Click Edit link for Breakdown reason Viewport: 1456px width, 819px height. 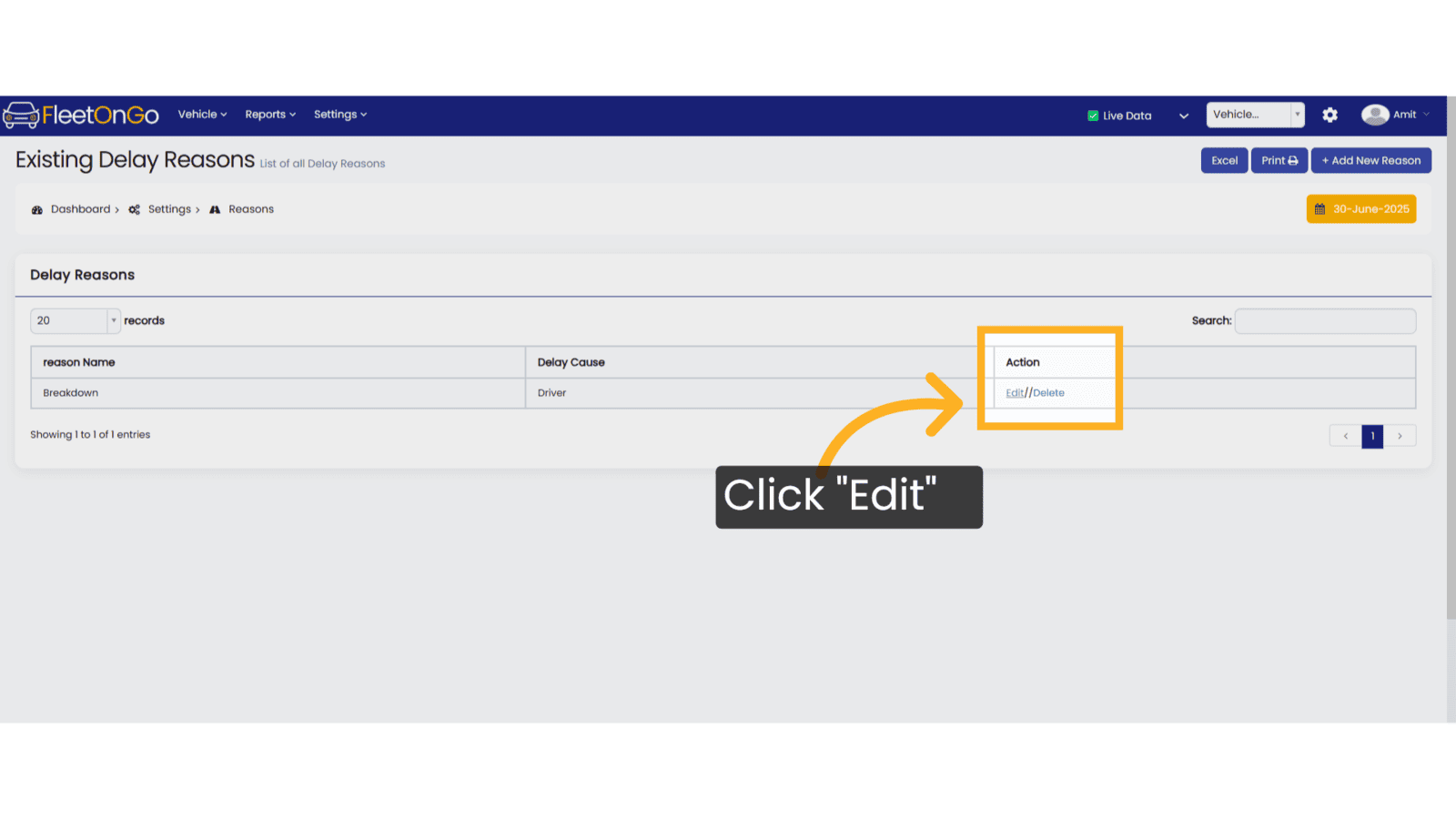(1015, 393)
